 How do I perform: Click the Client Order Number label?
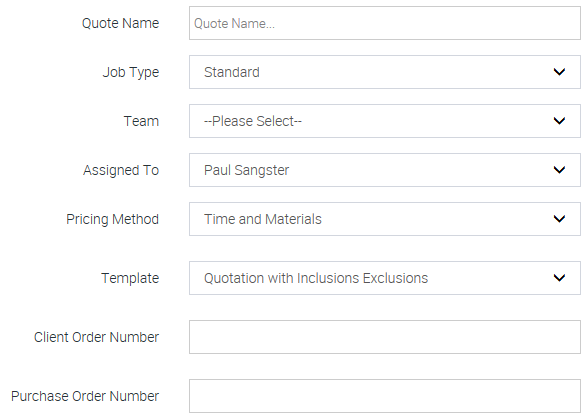coord(96,337)
